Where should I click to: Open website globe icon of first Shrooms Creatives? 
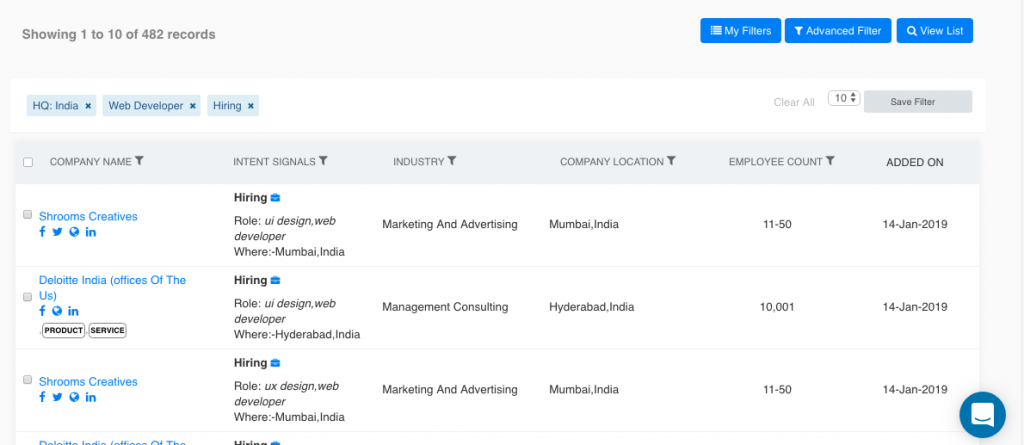coord(74,232)
